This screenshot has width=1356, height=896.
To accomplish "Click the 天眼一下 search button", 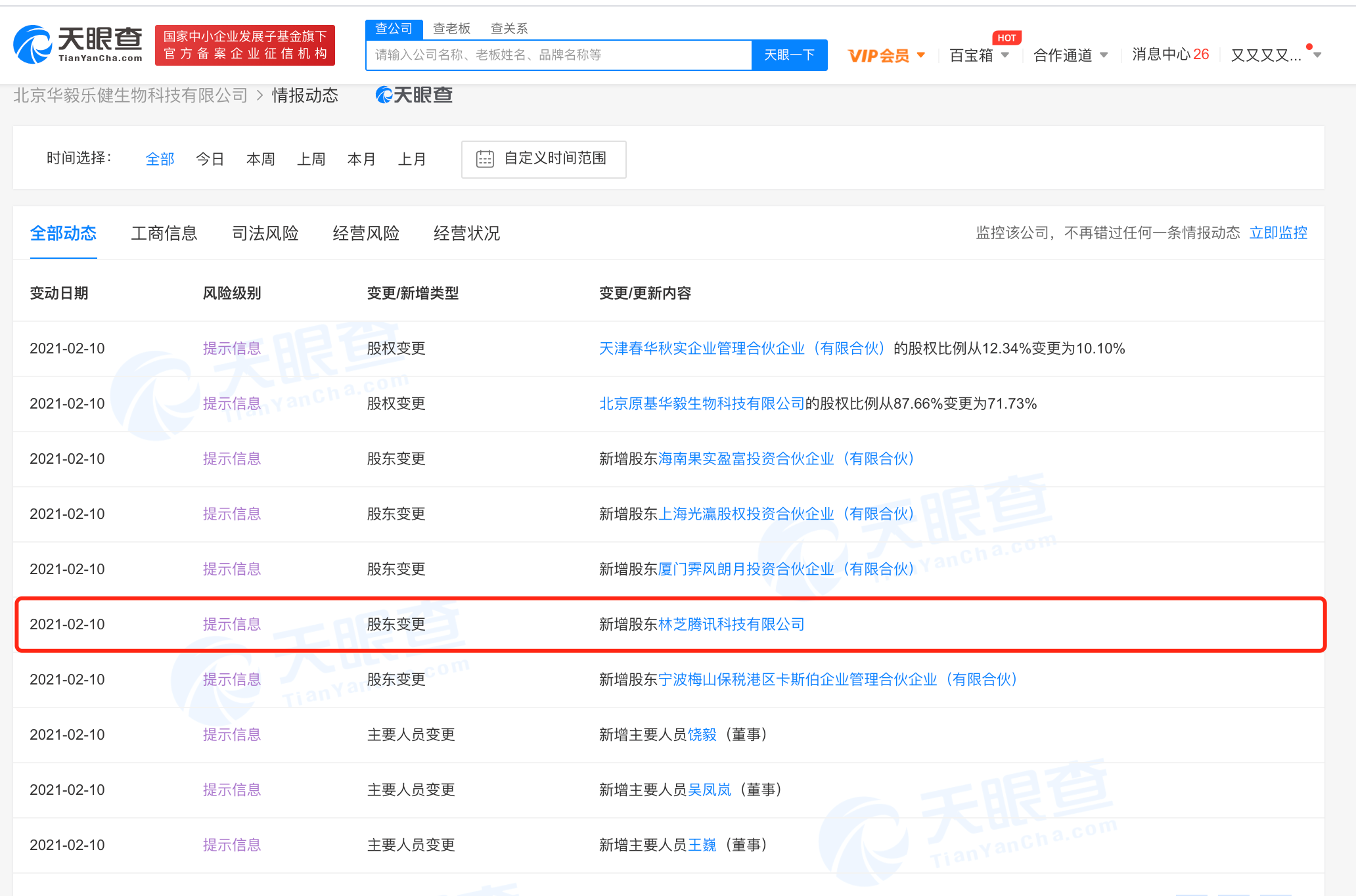I will coord(789,55).
